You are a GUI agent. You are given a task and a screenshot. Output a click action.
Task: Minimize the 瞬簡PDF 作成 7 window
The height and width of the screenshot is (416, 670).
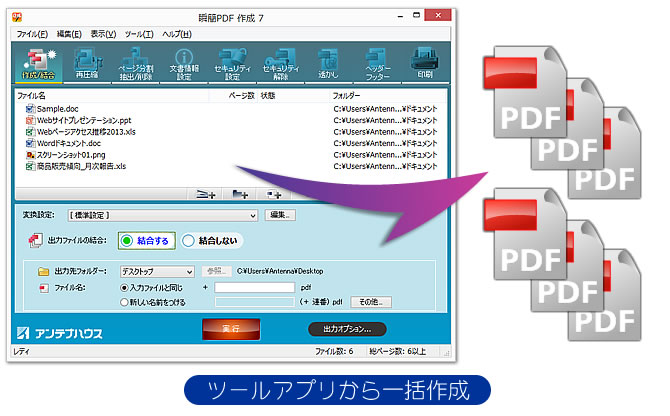click(x=400, y=16)
